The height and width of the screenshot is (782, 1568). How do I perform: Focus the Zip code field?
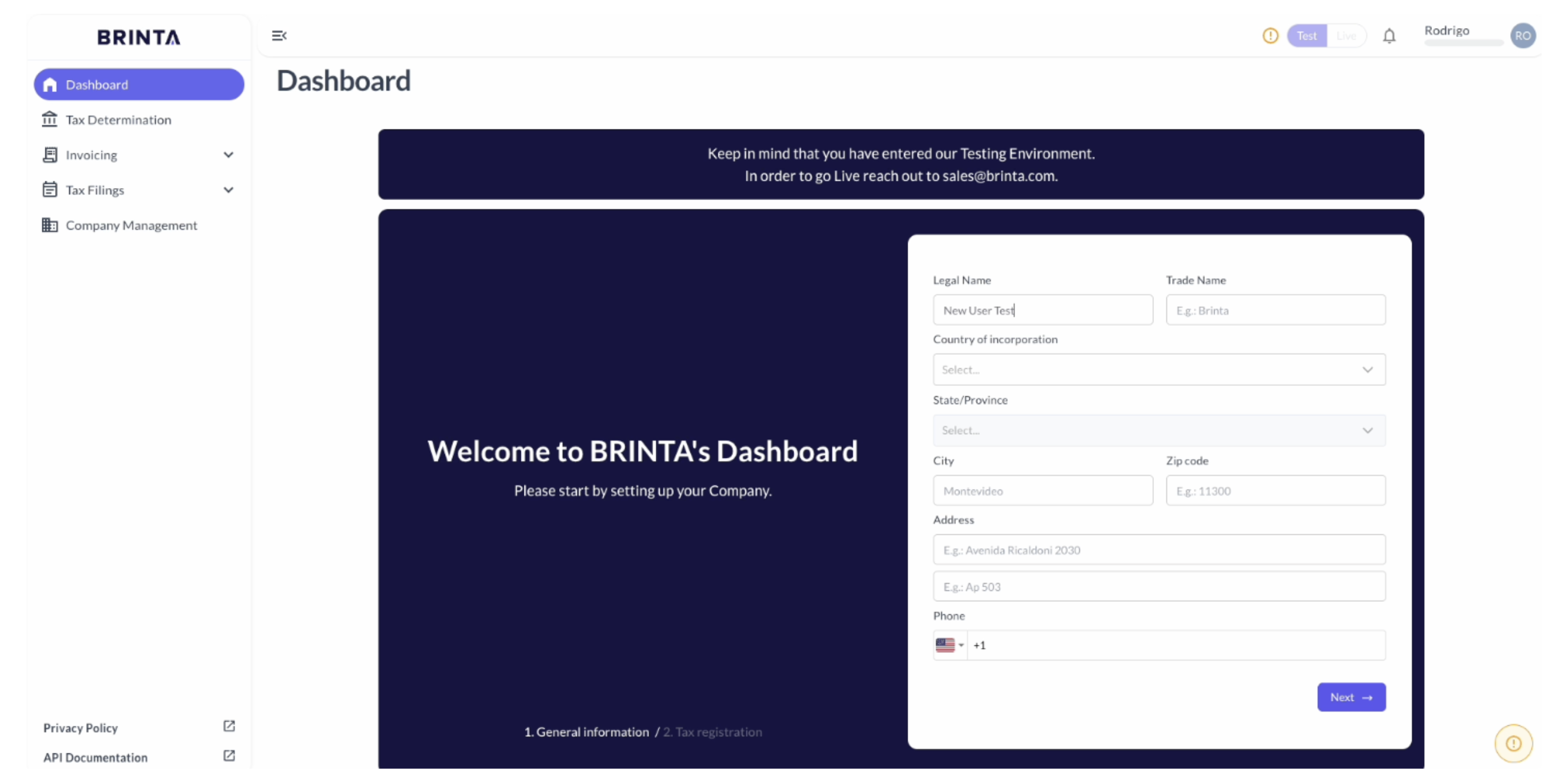click(x=1275, y=491)
